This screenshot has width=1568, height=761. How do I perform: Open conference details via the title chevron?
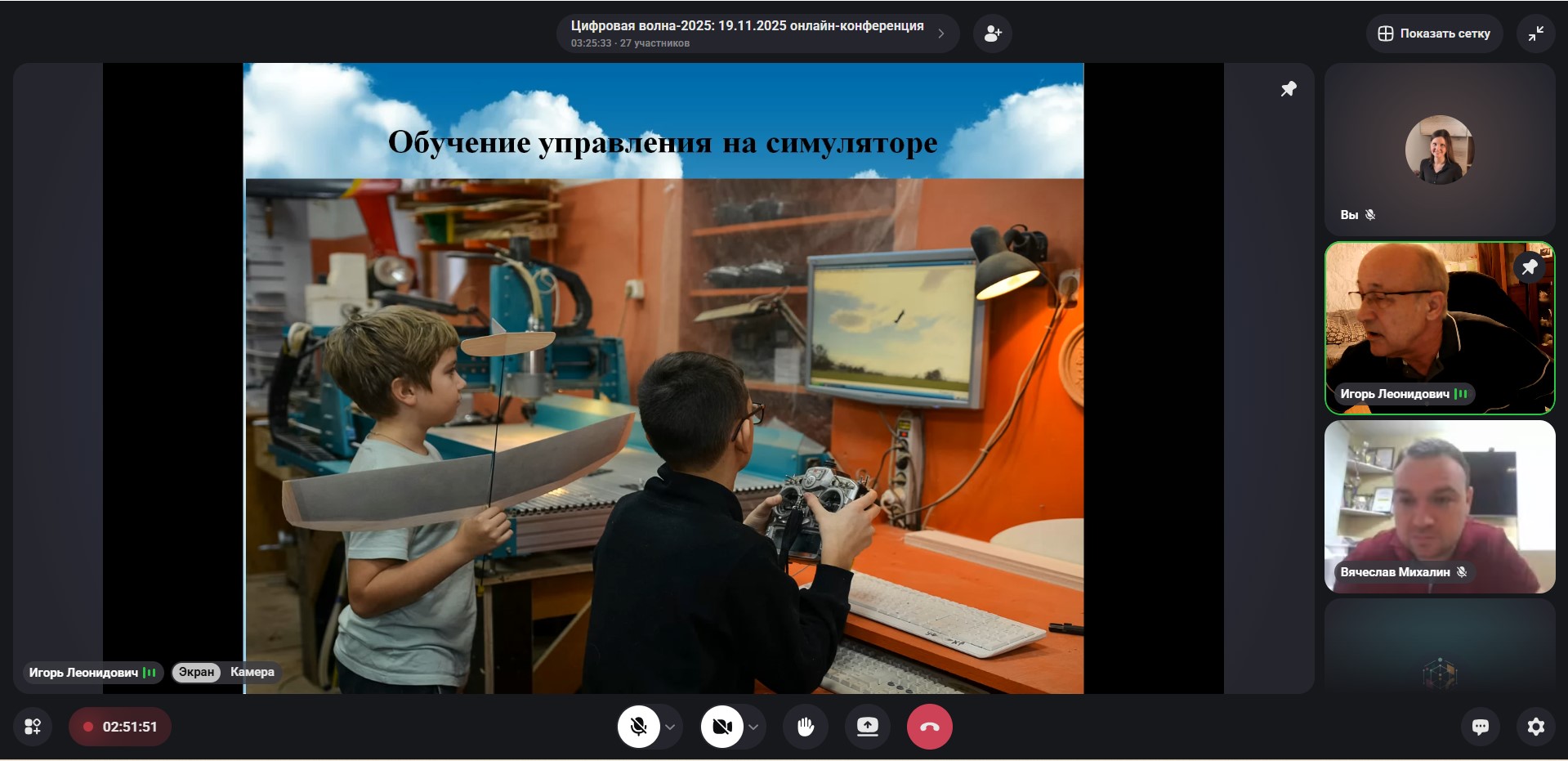tap(941, 34)
